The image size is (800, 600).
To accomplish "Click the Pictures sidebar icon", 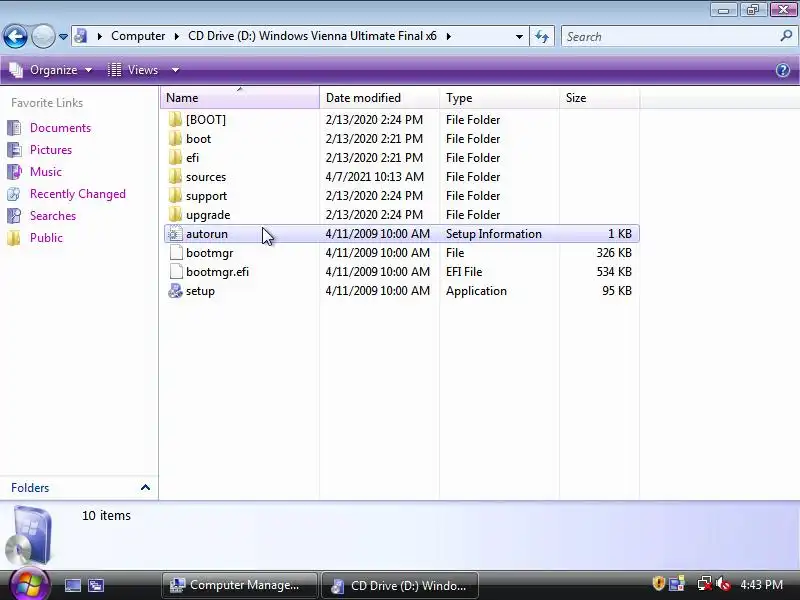I will tap(14, 150).
